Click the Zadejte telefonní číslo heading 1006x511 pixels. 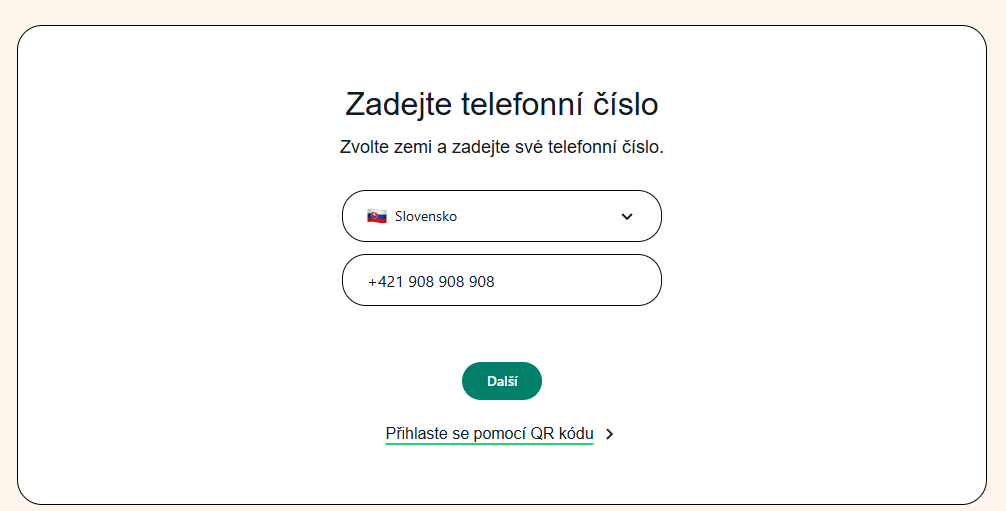501,104
